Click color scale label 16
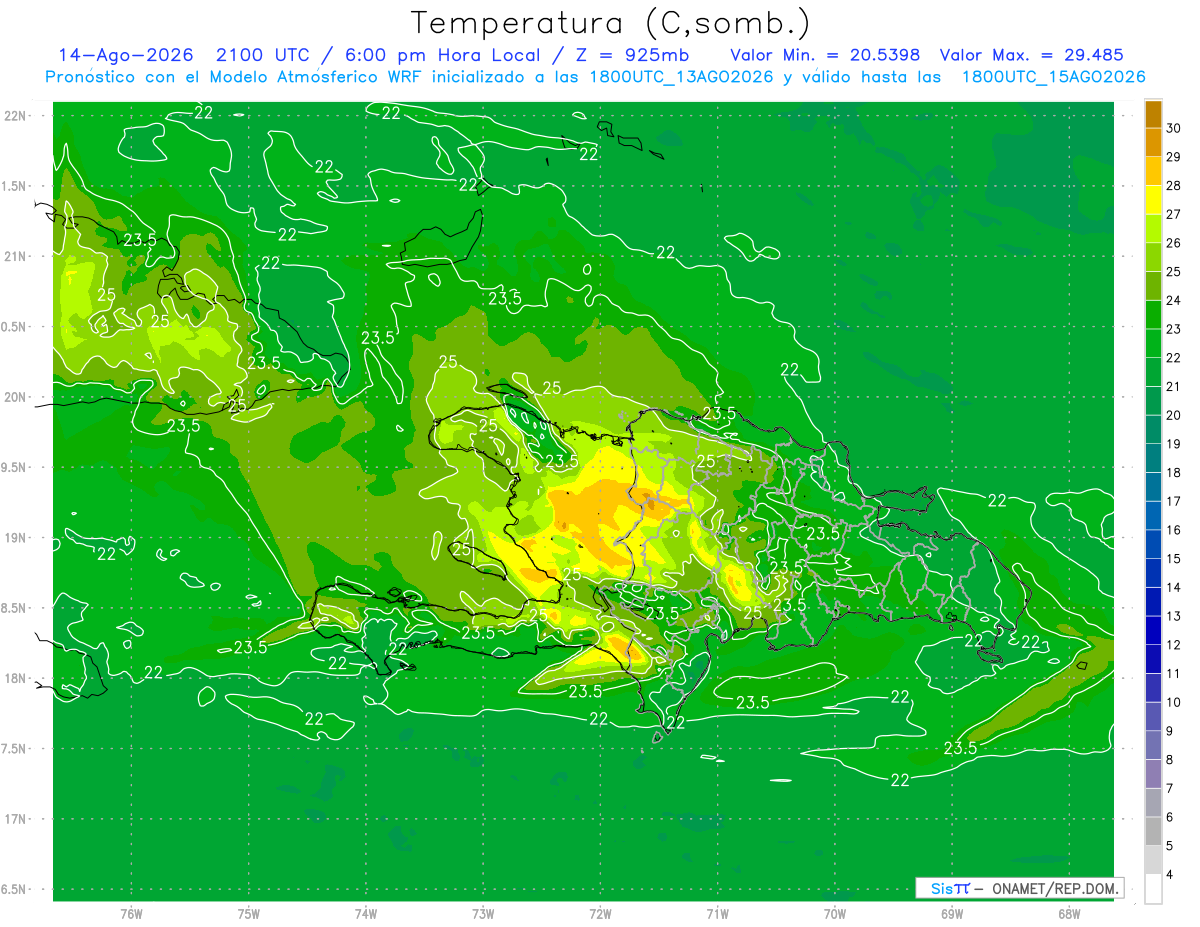 (1173, 530)
